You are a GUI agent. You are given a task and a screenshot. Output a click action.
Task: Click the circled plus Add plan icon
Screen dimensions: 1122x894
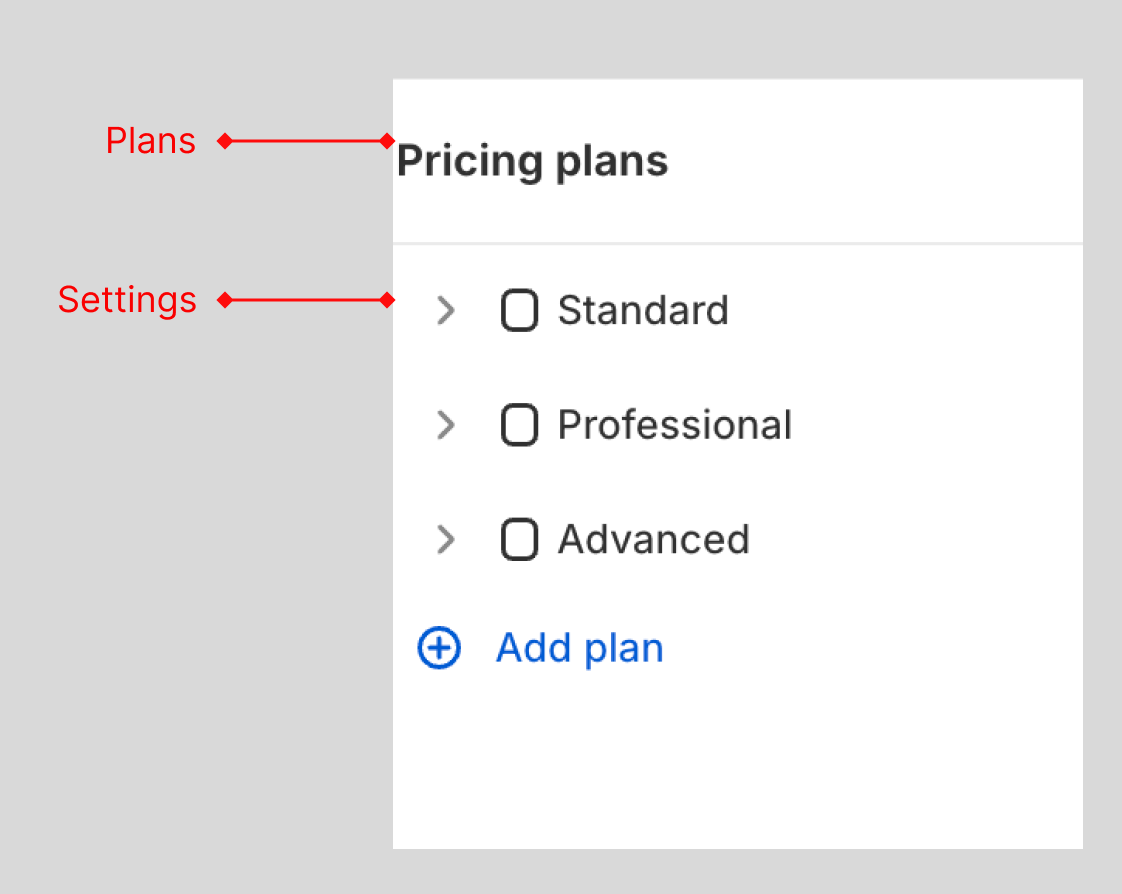tap(439, 648)
